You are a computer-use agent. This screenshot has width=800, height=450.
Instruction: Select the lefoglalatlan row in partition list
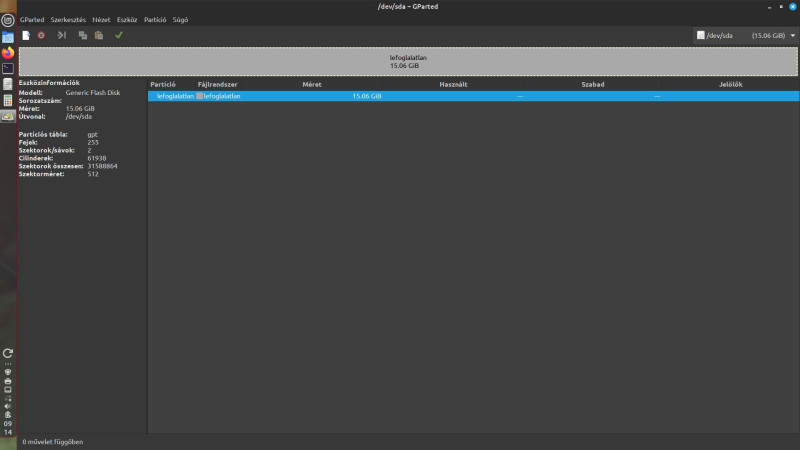tap(473, 96)
